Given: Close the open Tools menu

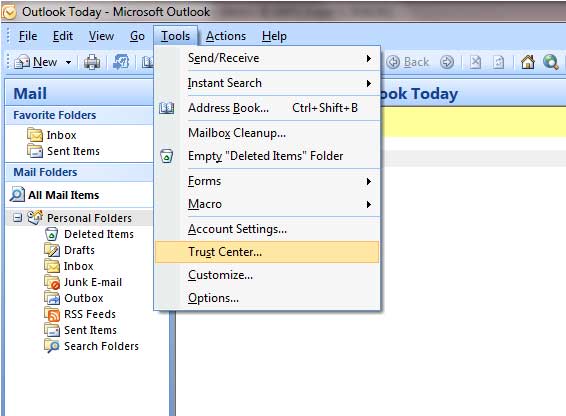Looking at the screenshot, I should (x=175, y=36).
